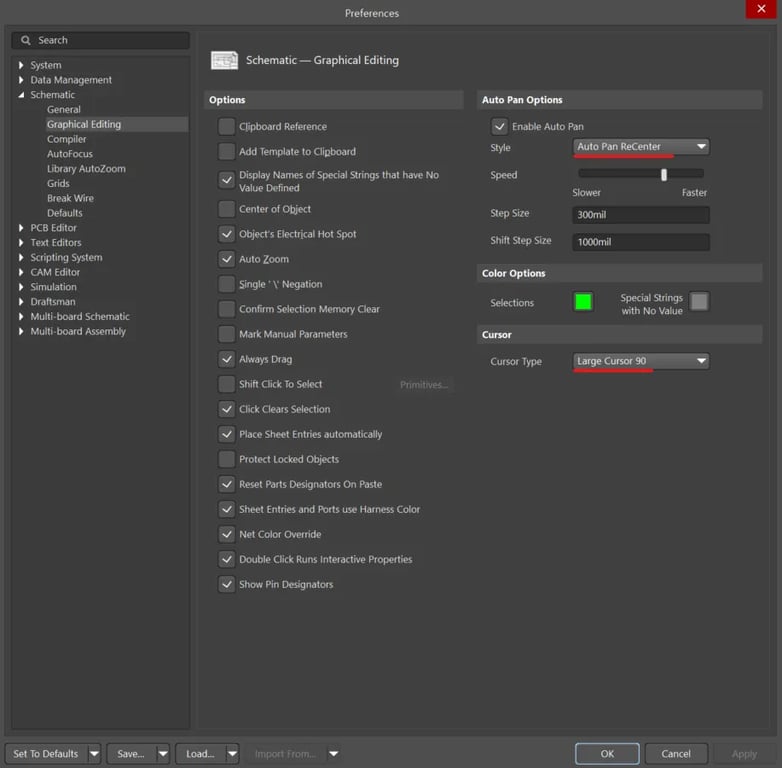Enable the Center of Object checkbox
The width and height of the screenshot is (782, 768).
(x=226, y=209)
